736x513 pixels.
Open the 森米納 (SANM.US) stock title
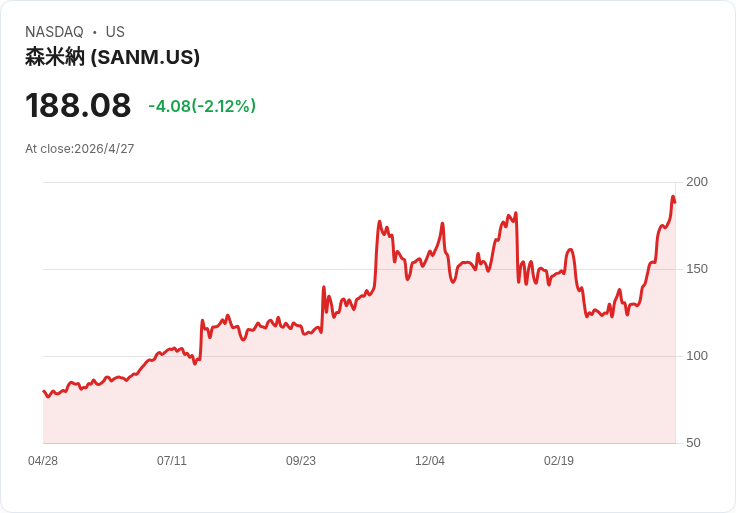point(112,57)
